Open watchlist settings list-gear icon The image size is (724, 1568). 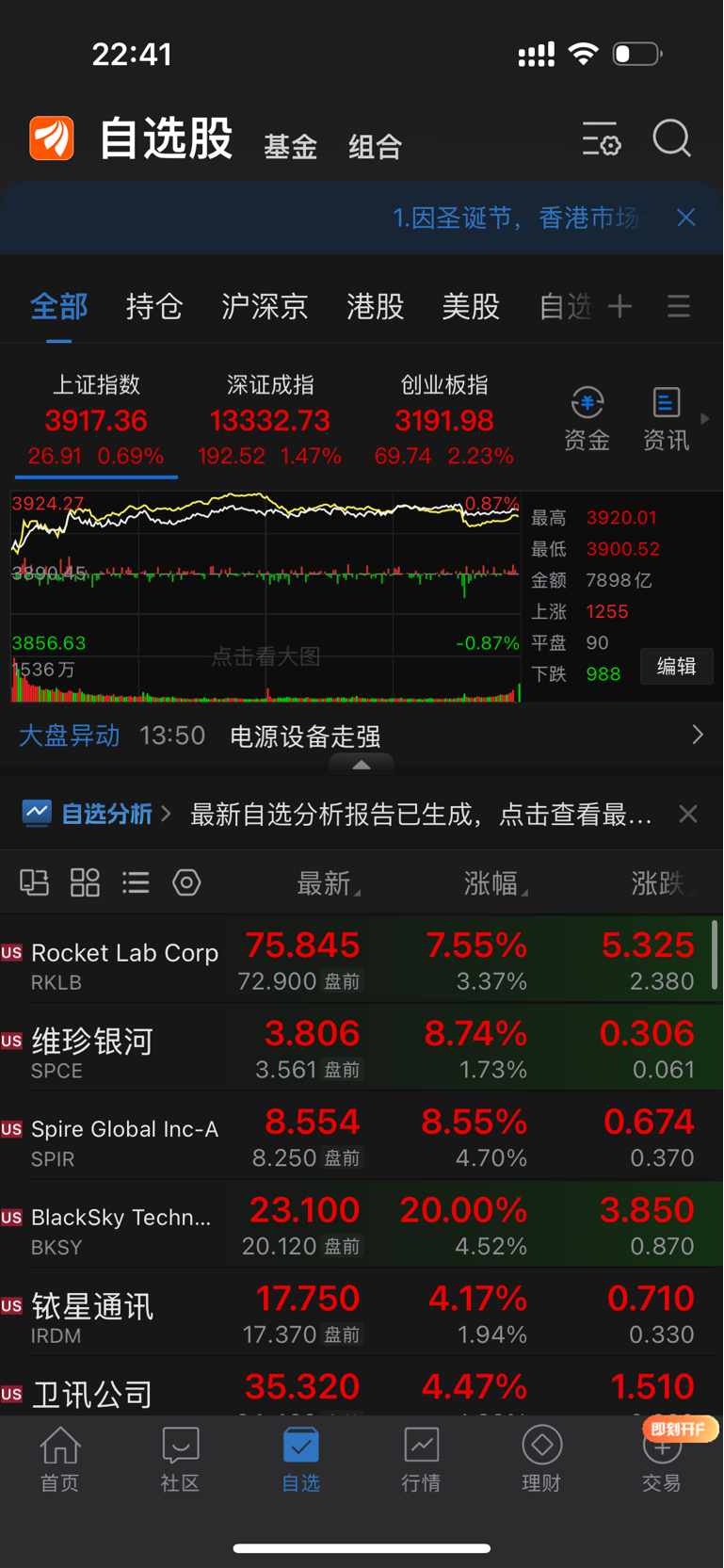point(602,138)
